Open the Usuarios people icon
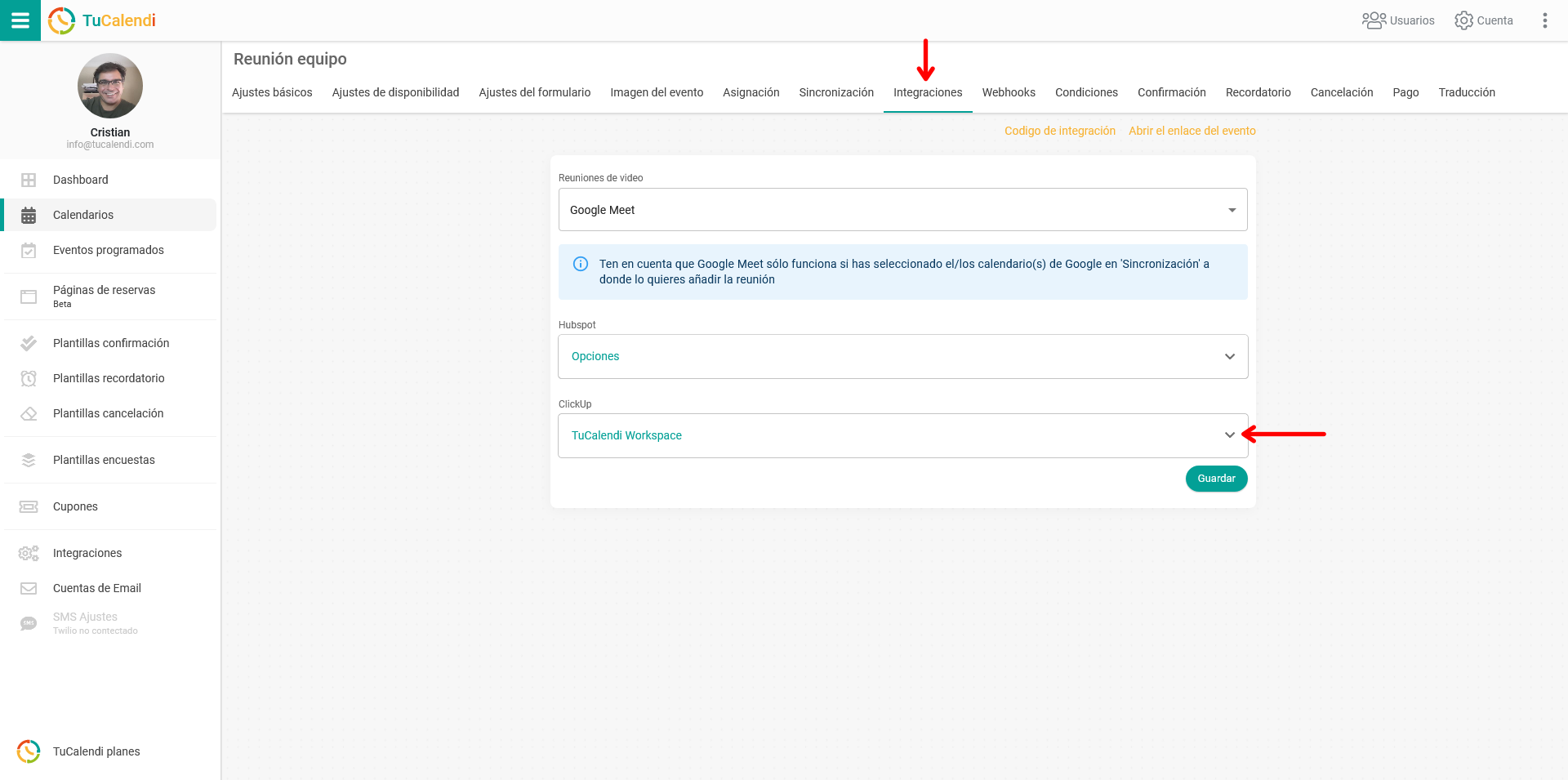1568x780 pixels. click(1374, 20)
